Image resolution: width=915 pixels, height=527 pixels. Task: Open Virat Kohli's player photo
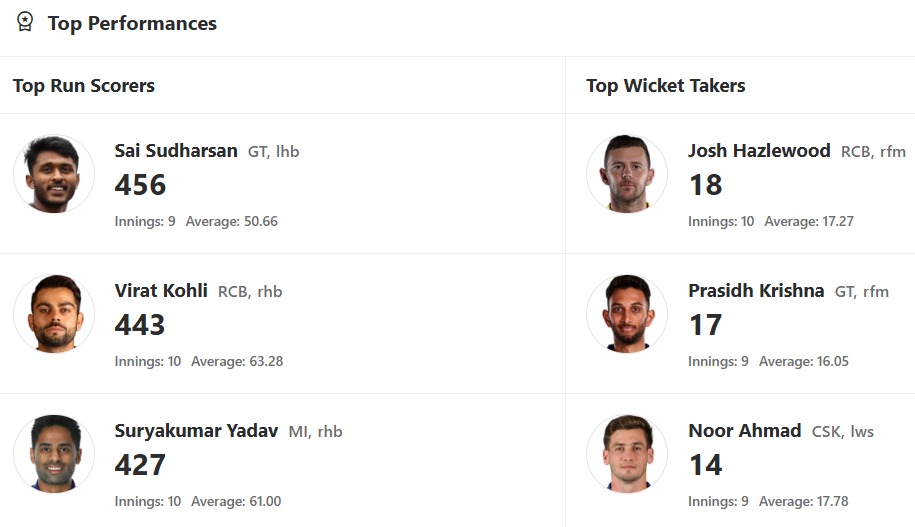(x=54, y=314)
